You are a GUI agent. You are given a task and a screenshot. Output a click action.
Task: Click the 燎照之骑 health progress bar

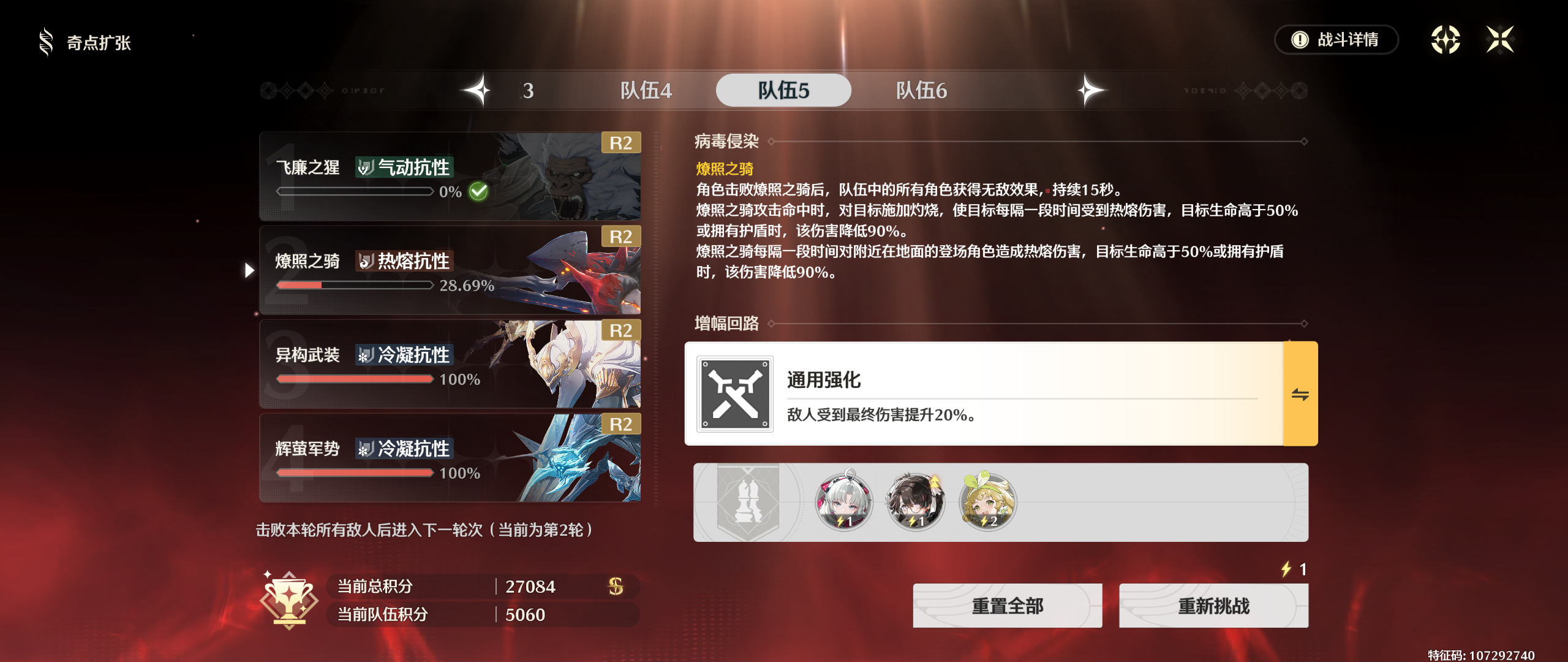tap(355, 285)
